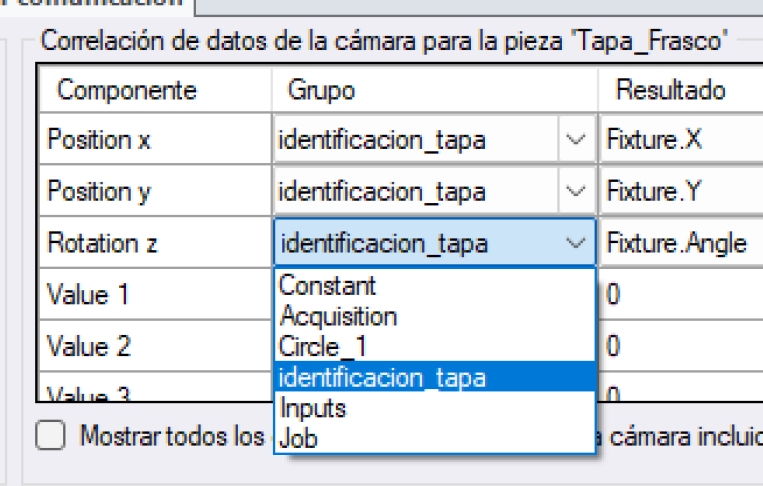
Task: Select identificacion_tapa highlighted list option
Action: 383,377
